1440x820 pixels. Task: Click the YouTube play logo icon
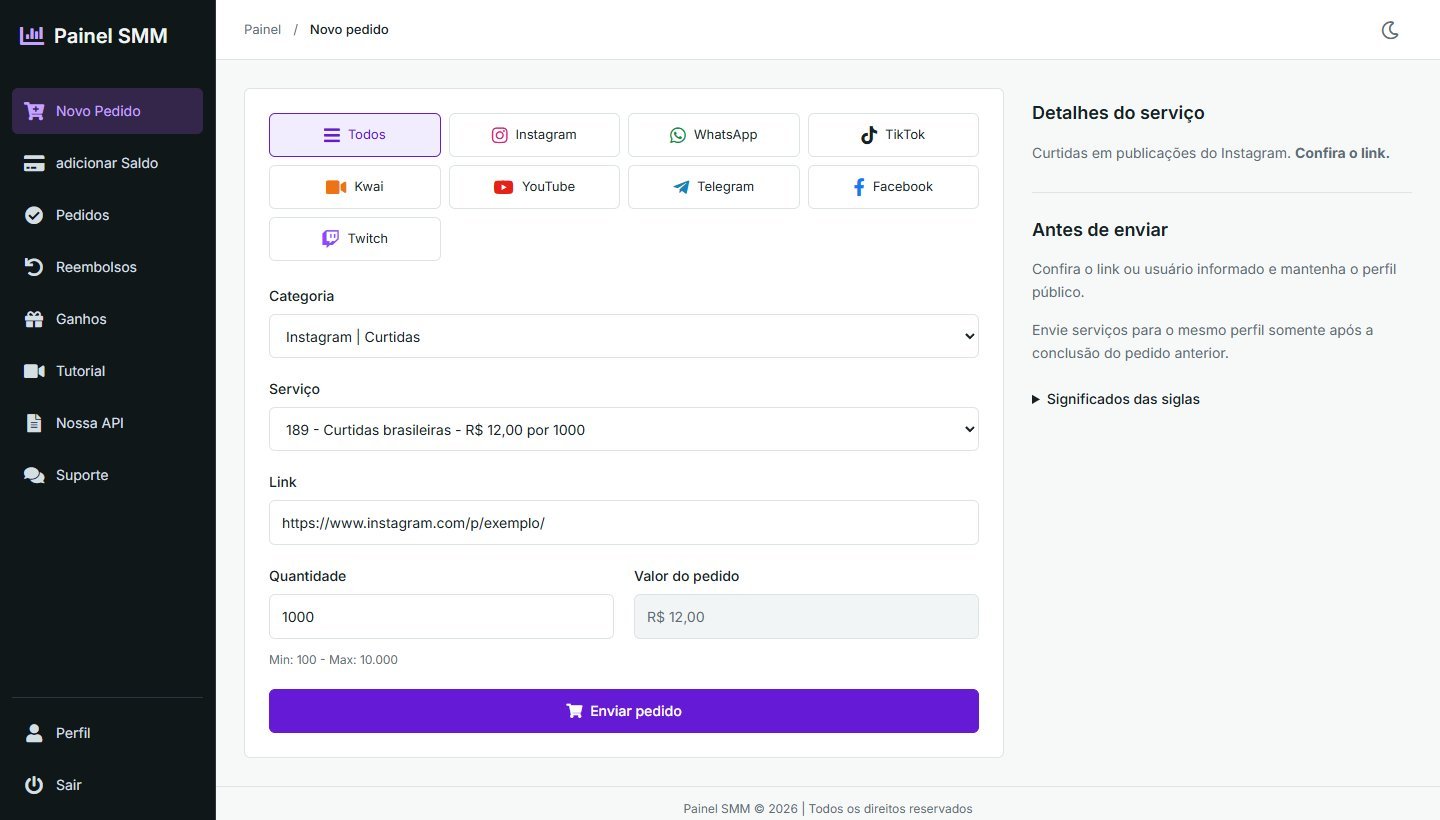click(503, 187)
